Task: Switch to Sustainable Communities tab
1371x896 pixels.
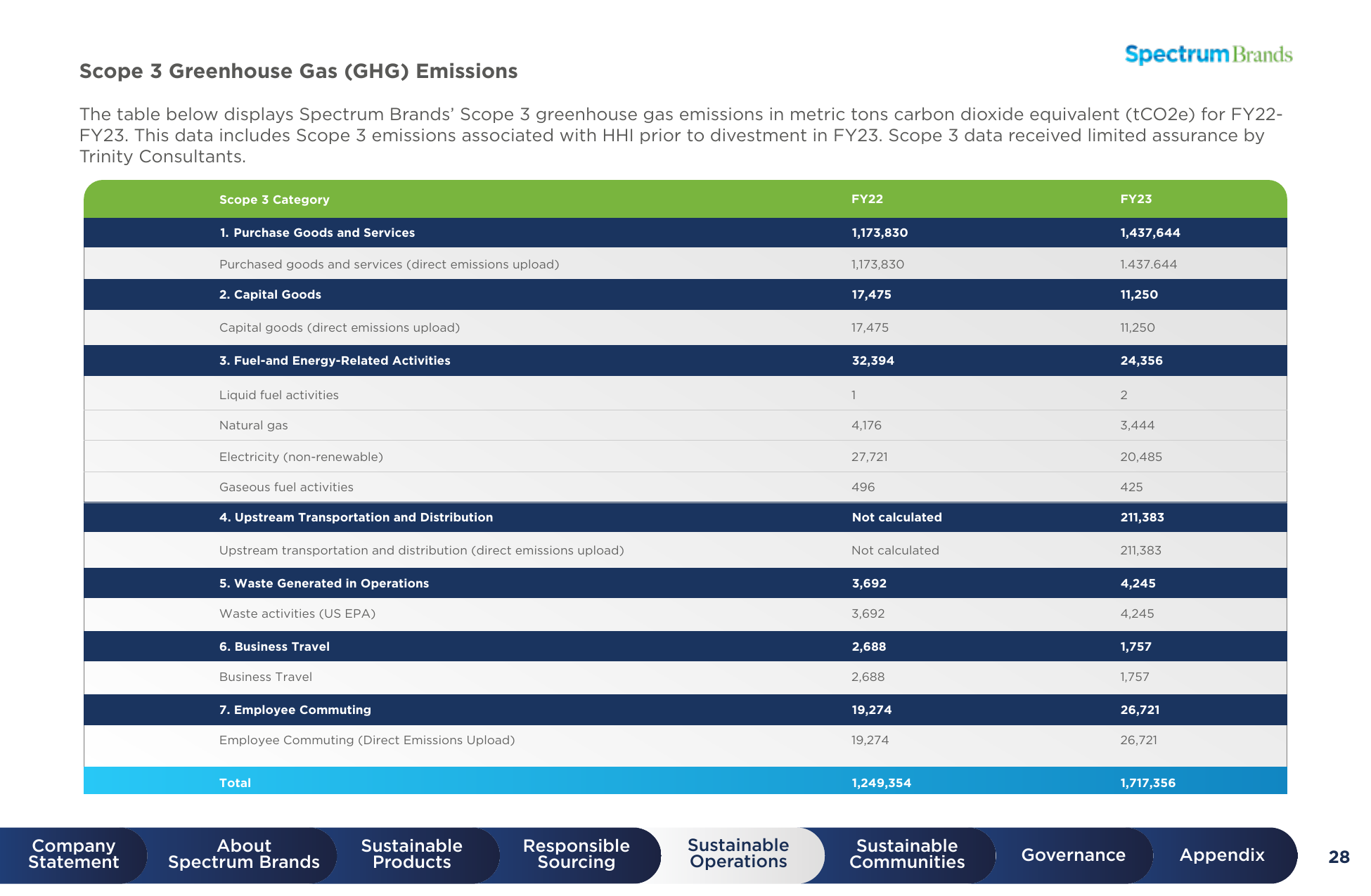Action: 907,855
